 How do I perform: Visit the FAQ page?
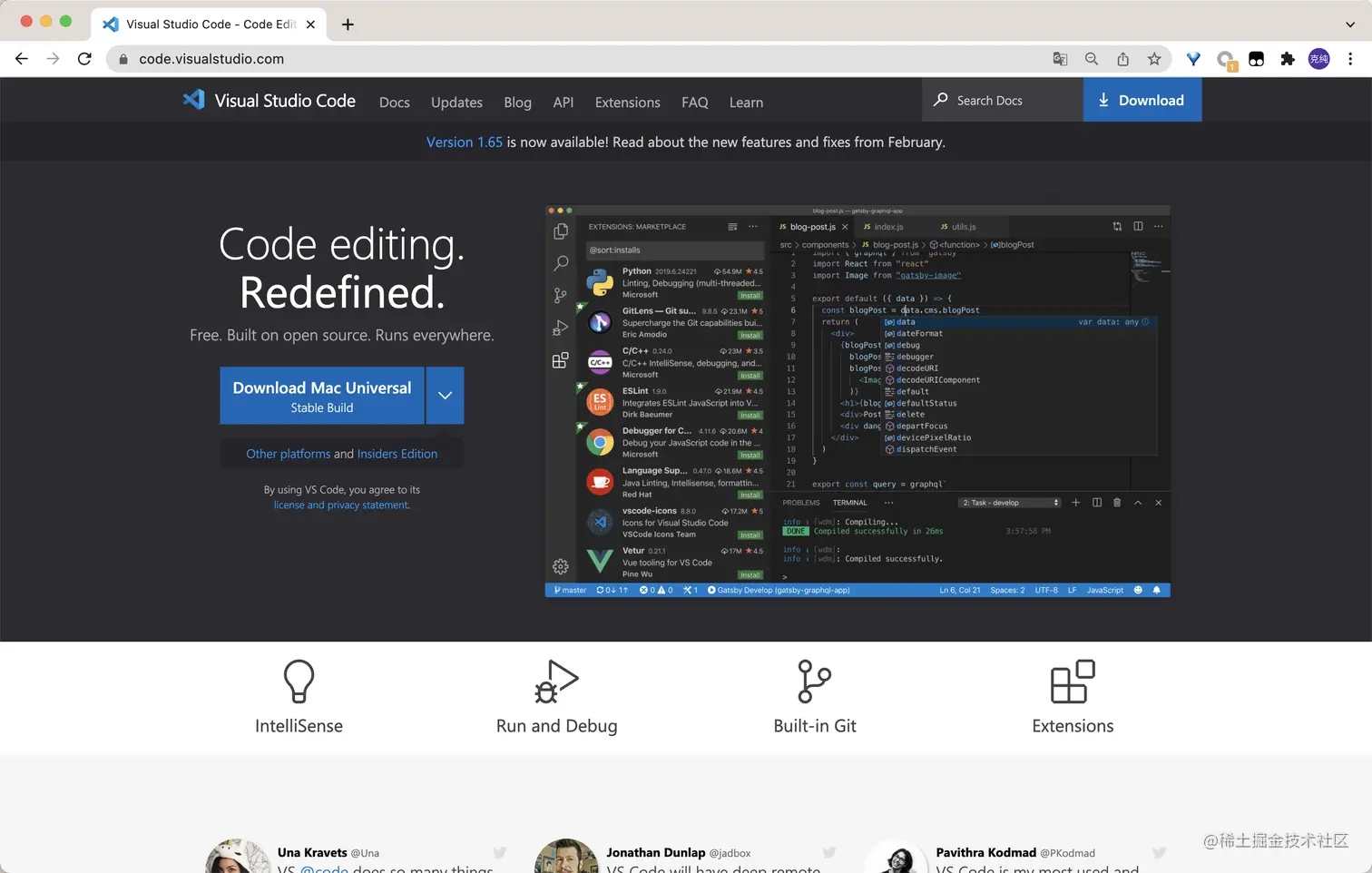pyautogui.click(x=695, y=103)
